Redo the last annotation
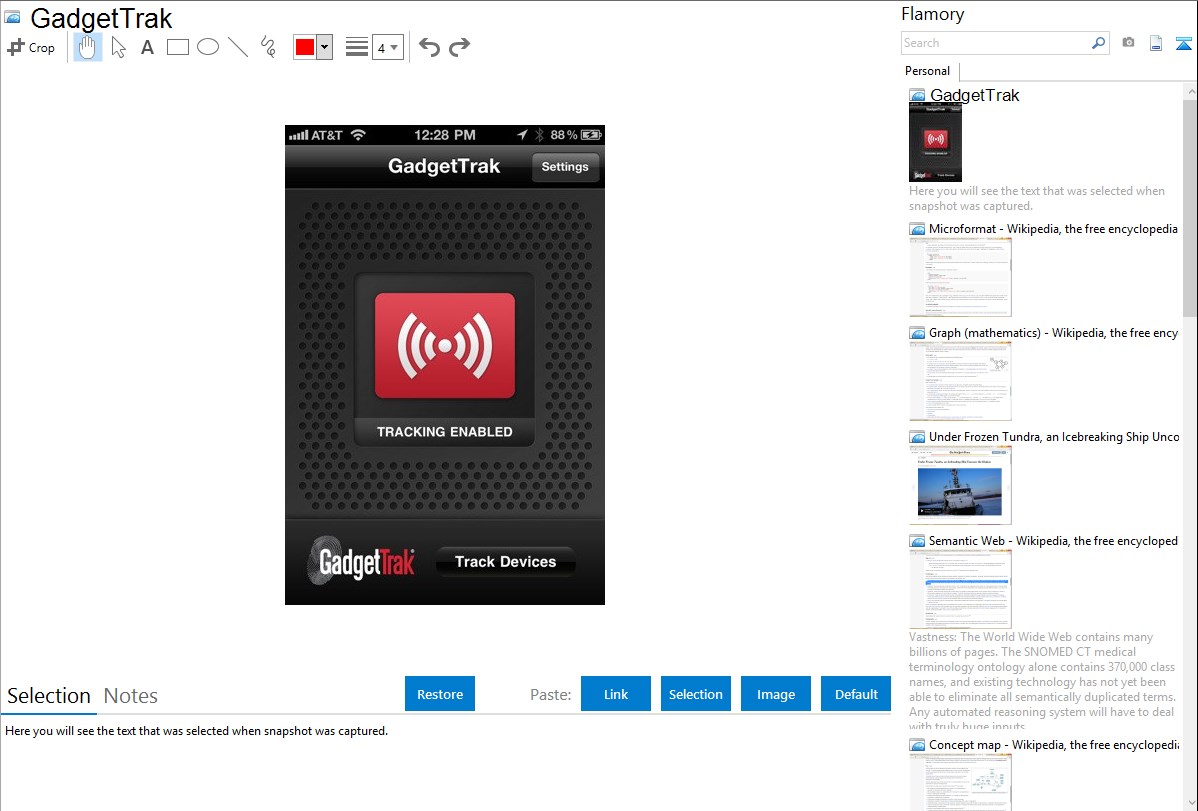The image size is (1198, 811). (459, 47)
